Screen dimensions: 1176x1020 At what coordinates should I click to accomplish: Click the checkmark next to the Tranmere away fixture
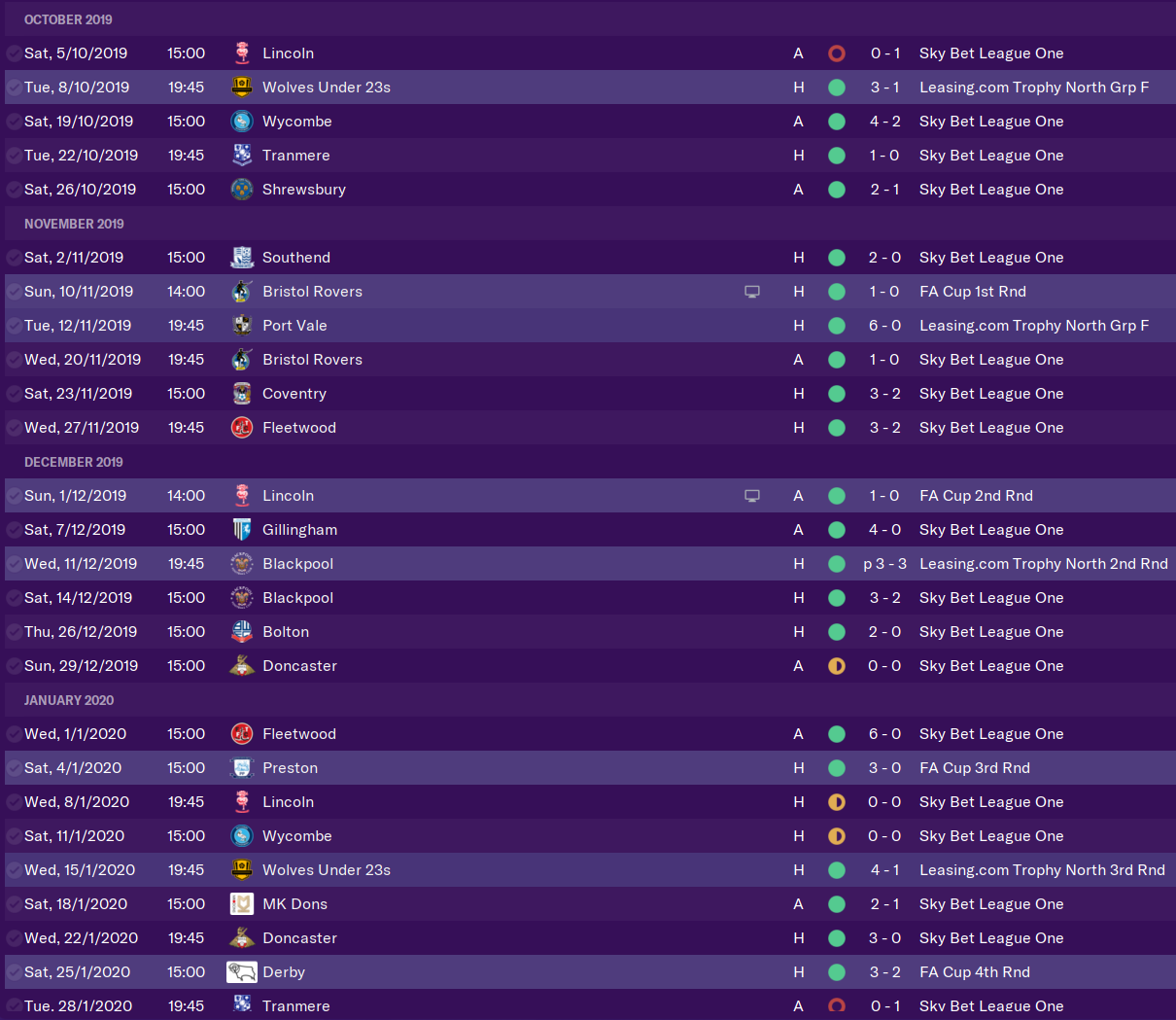pyautogui.click(x=13, y=1005)
